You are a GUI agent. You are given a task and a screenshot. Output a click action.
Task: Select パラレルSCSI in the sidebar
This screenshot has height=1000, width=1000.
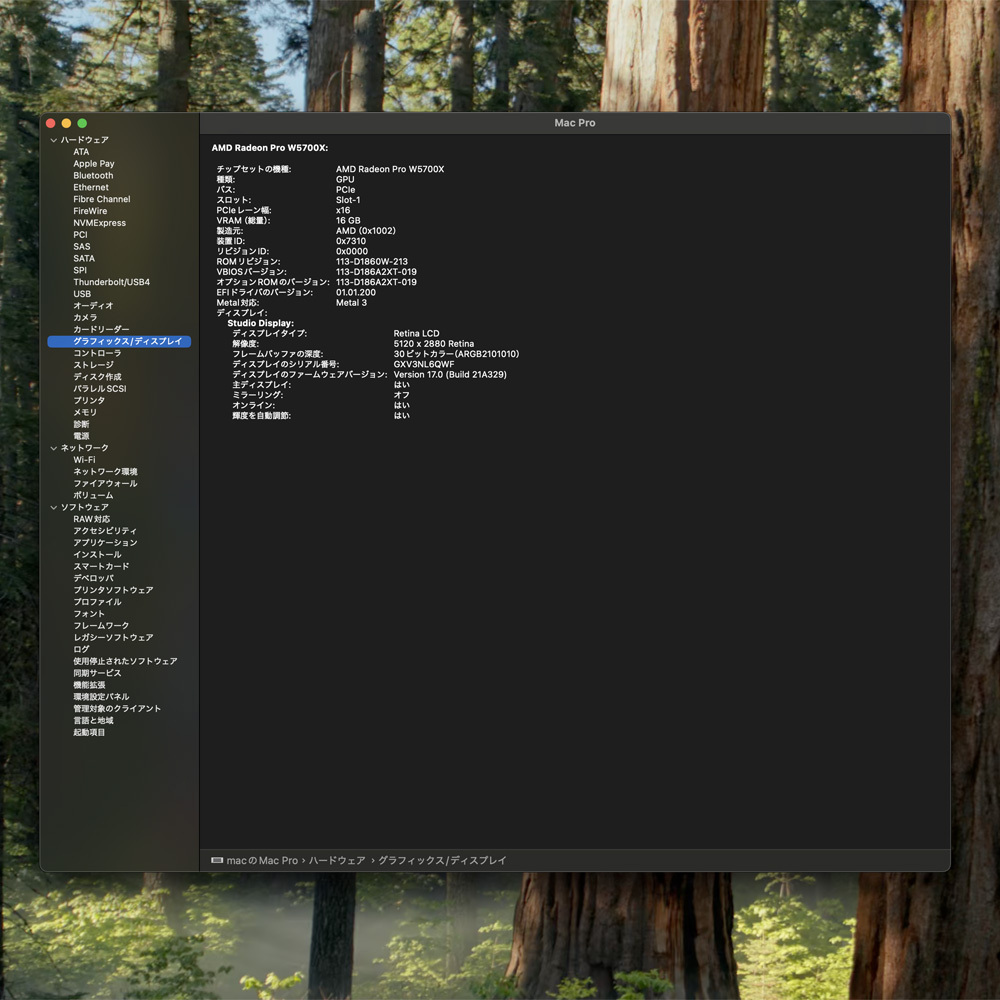pyautogui.click(x=99, y=389)
